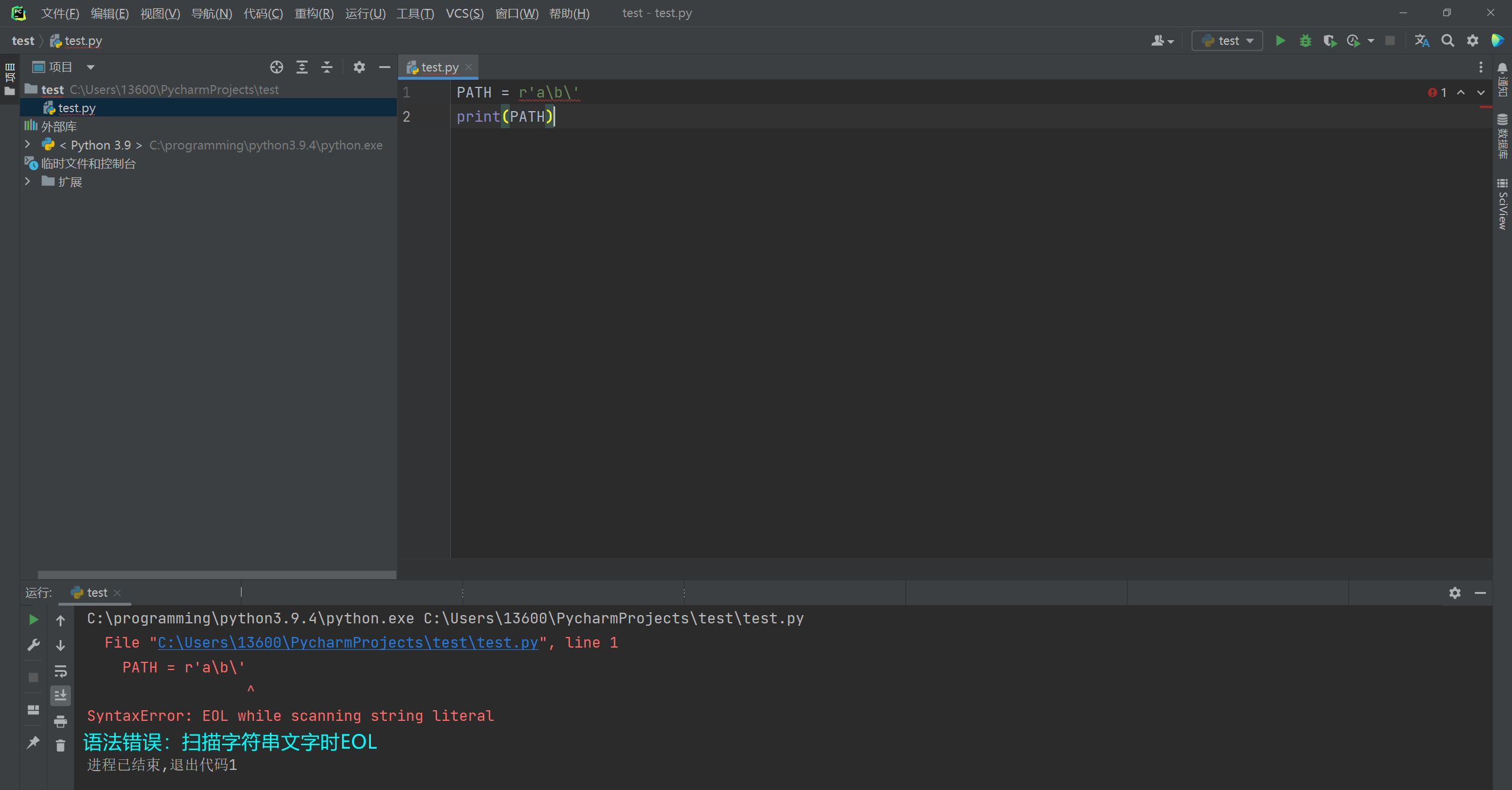Expand the Python 3.9 library node
1512x790 pixels.
click(27, 145)
